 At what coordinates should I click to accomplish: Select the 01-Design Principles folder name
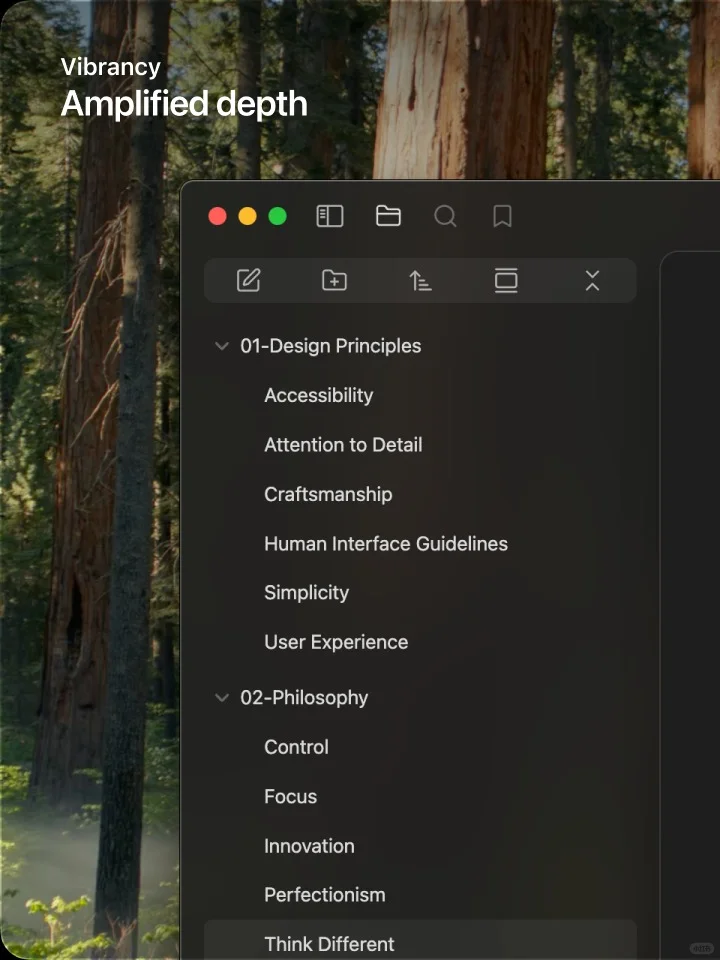331,346
